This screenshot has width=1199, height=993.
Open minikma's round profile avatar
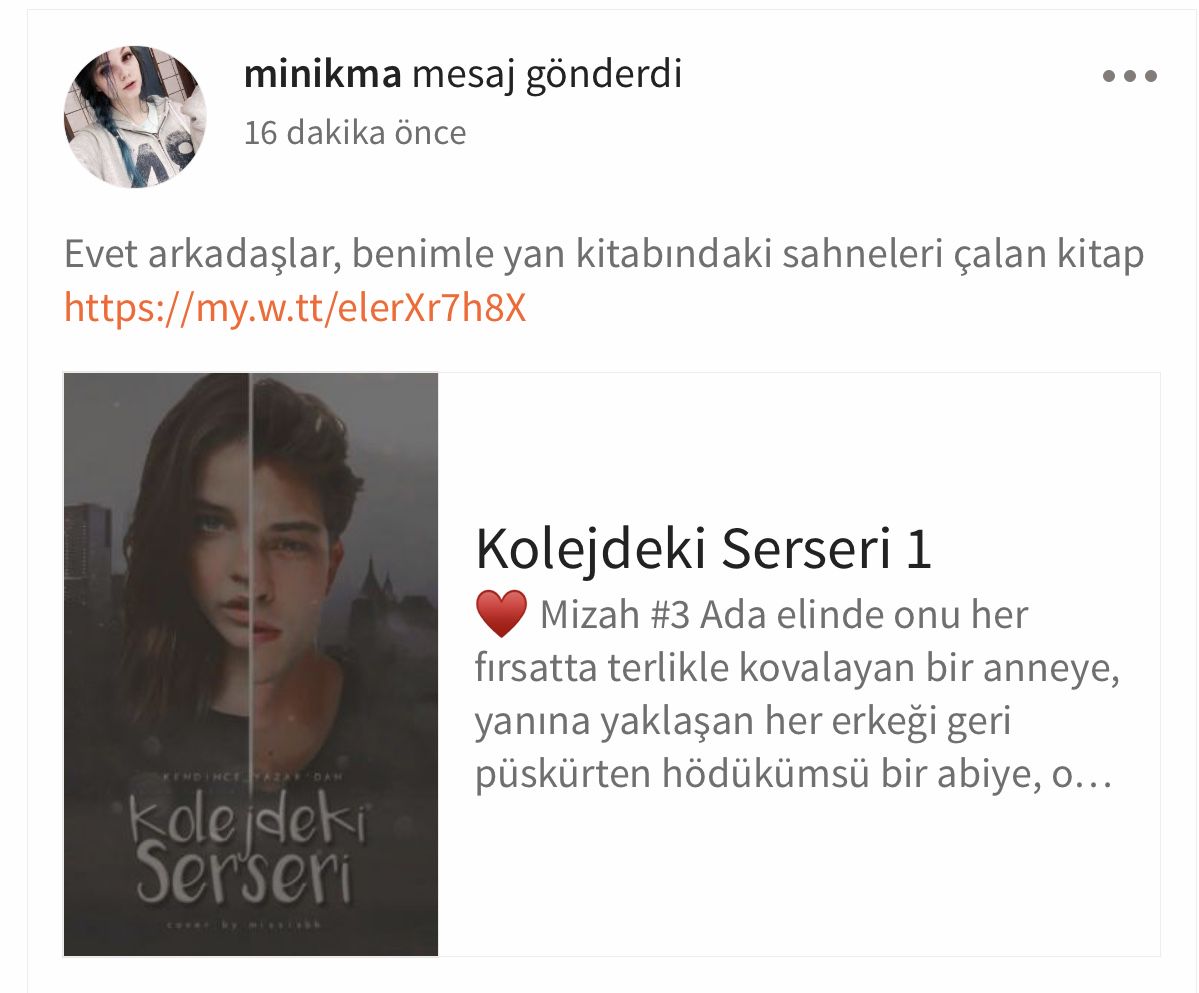(x=135, y=117)
